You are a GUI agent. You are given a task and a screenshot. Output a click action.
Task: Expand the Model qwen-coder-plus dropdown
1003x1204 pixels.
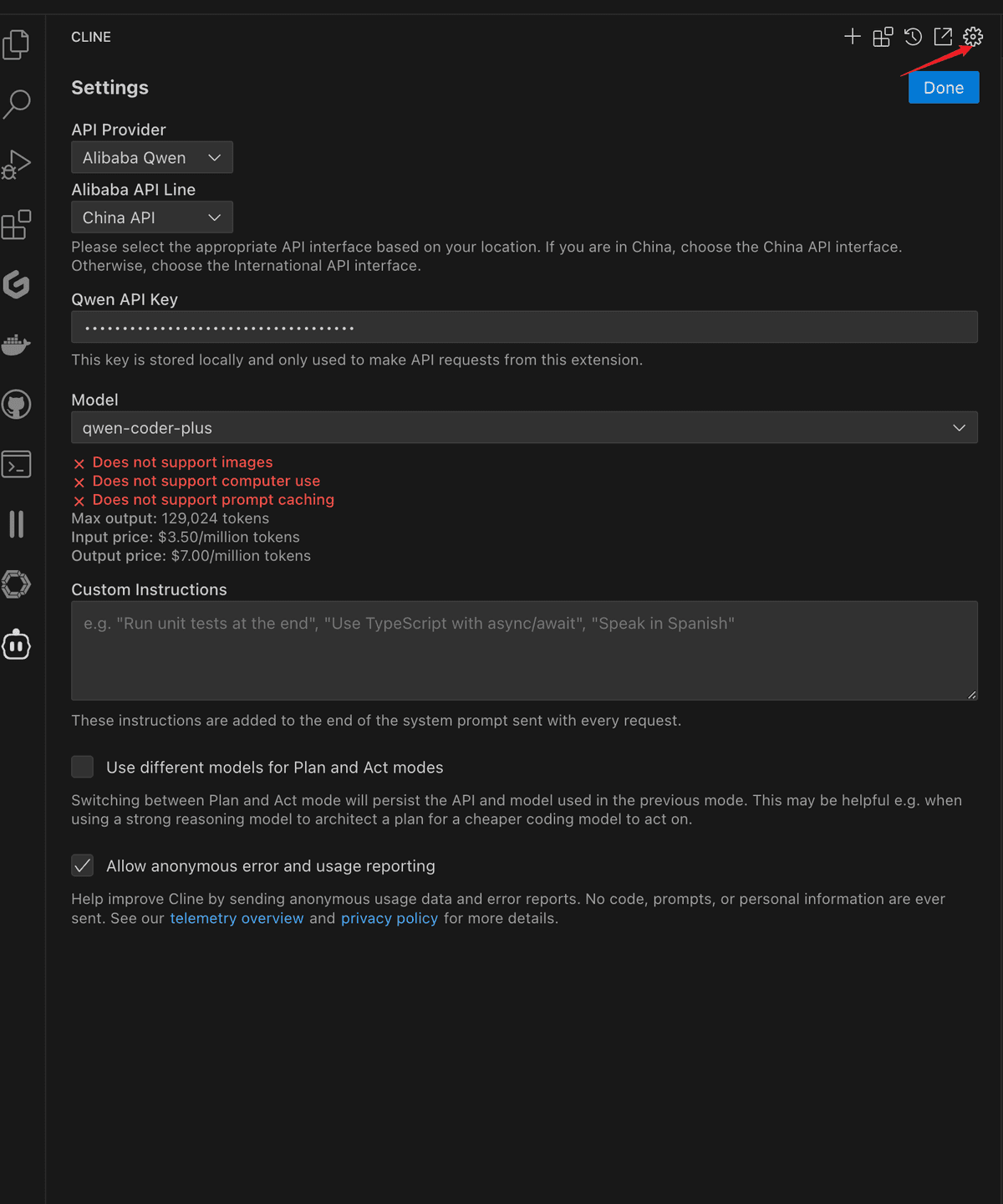(524, 427)
